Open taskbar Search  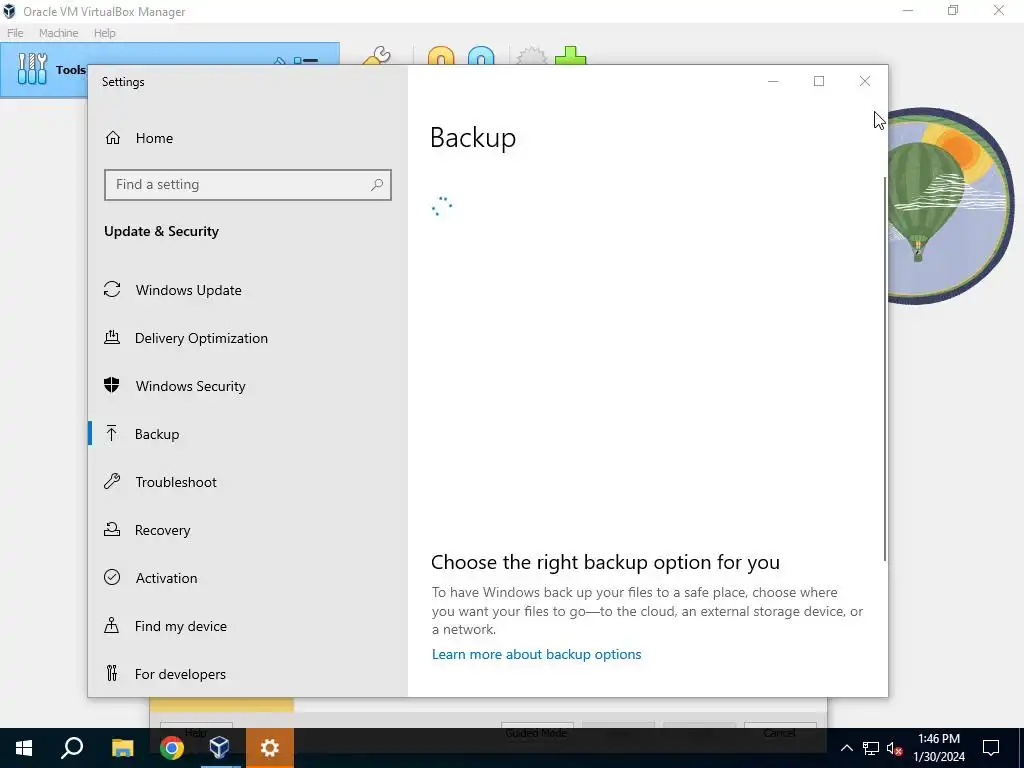coord(72,748)
